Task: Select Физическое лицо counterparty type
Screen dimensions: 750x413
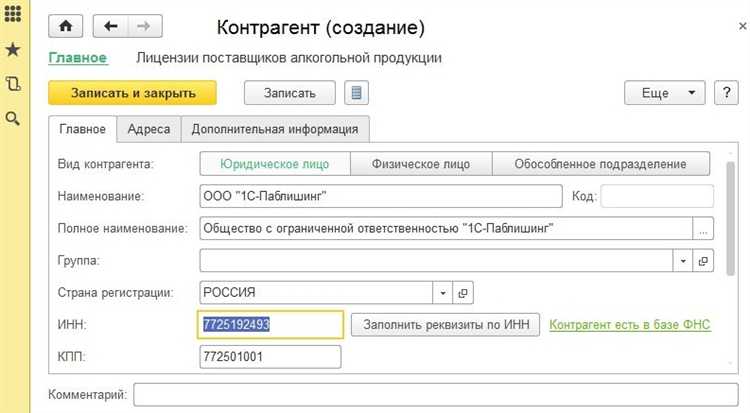Action: click(x=421, y=164)
